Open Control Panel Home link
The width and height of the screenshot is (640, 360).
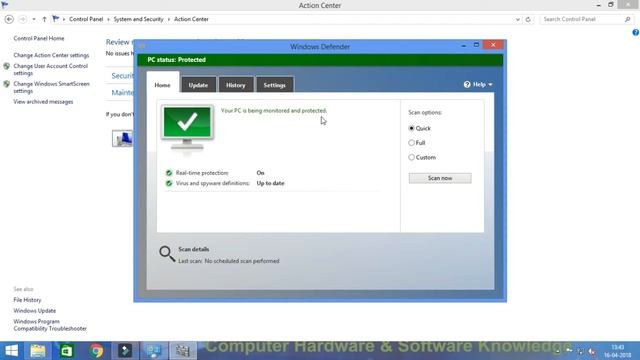pos(39,38)
